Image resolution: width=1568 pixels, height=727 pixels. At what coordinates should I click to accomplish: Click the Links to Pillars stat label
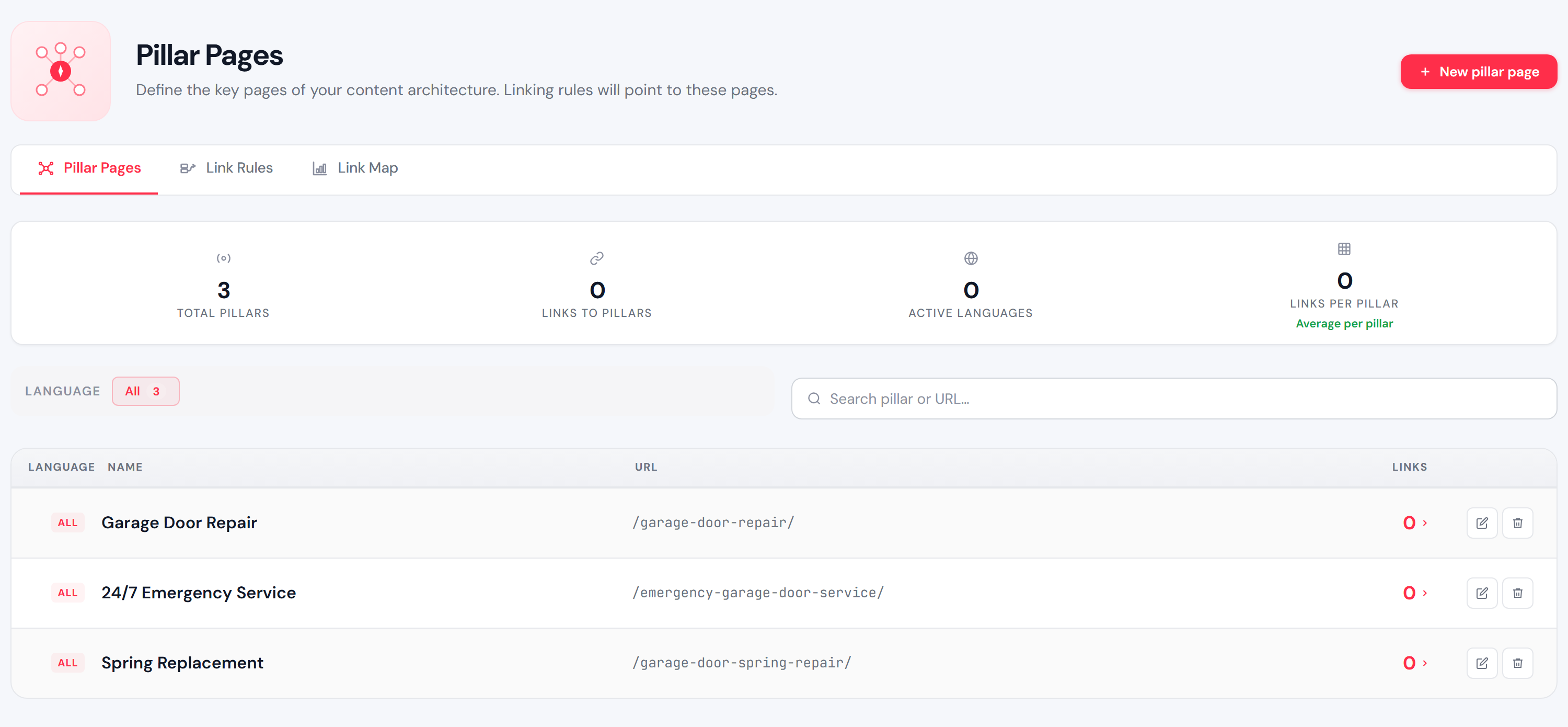[x=596, y=313]
